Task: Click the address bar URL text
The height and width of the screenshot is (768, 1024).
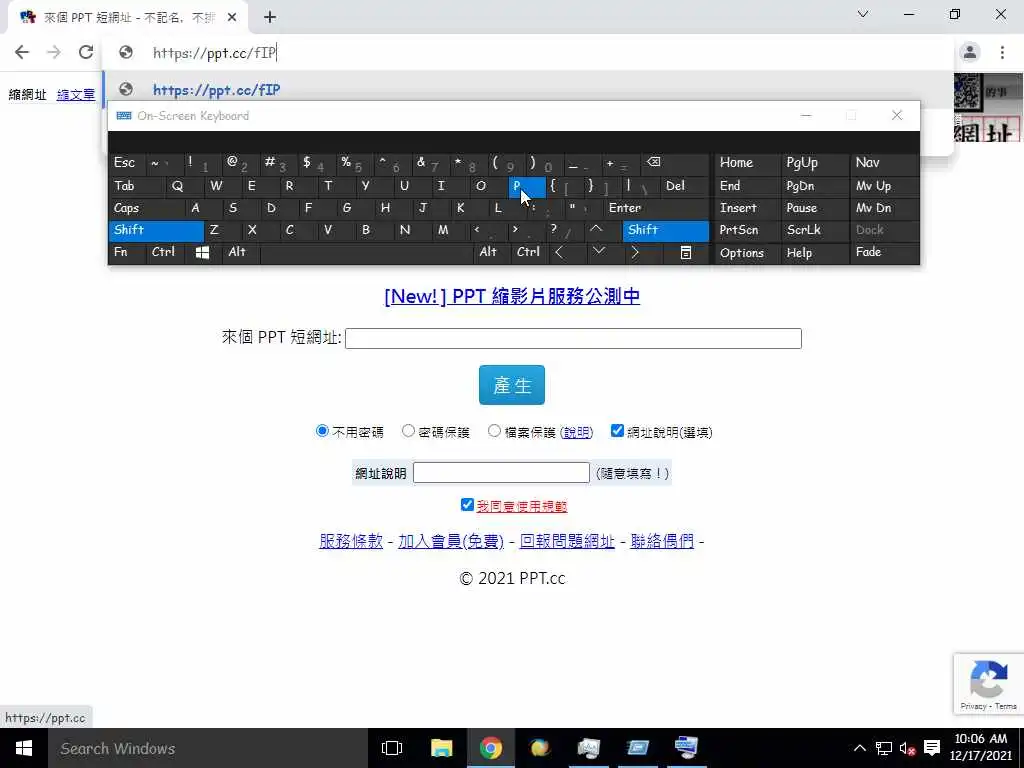Action: coord(215,53)
